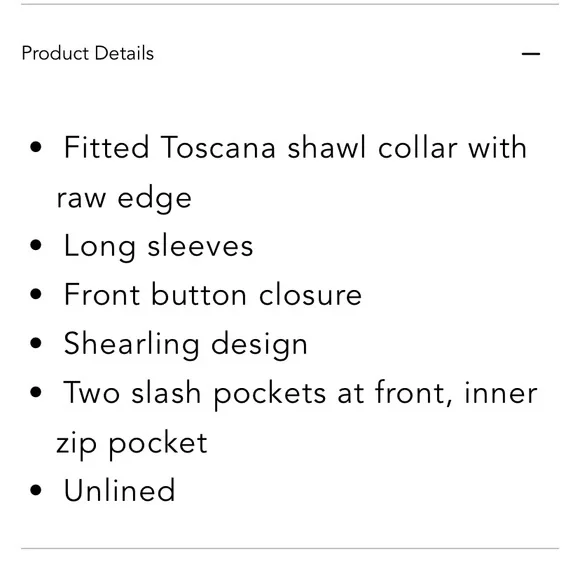Viewport: 580px width, 580px height.
Task: Click the top divider line
Action: pyautogui.click(x=290, y=4)
